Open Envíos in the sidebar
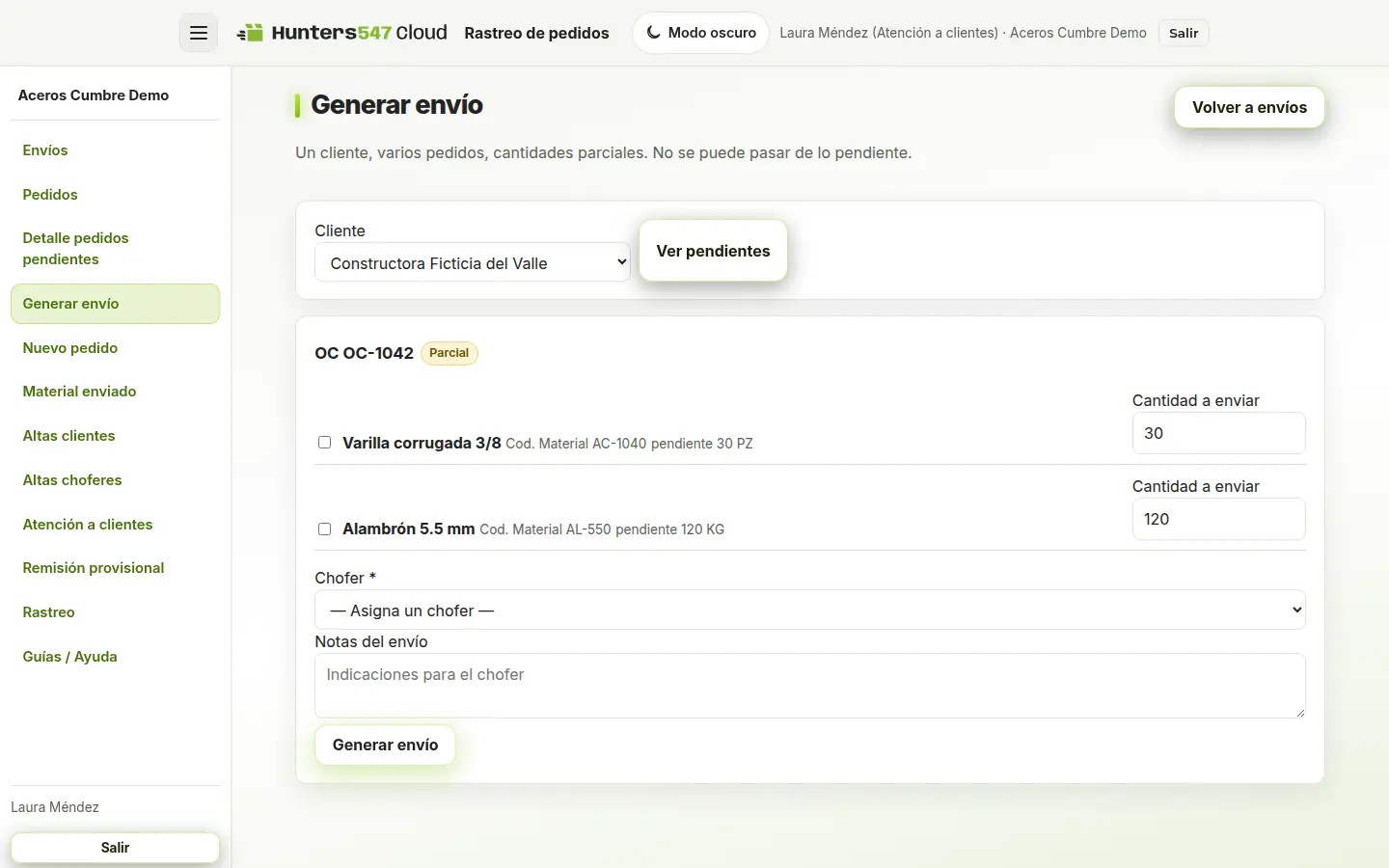 click(x=115, y=150)
